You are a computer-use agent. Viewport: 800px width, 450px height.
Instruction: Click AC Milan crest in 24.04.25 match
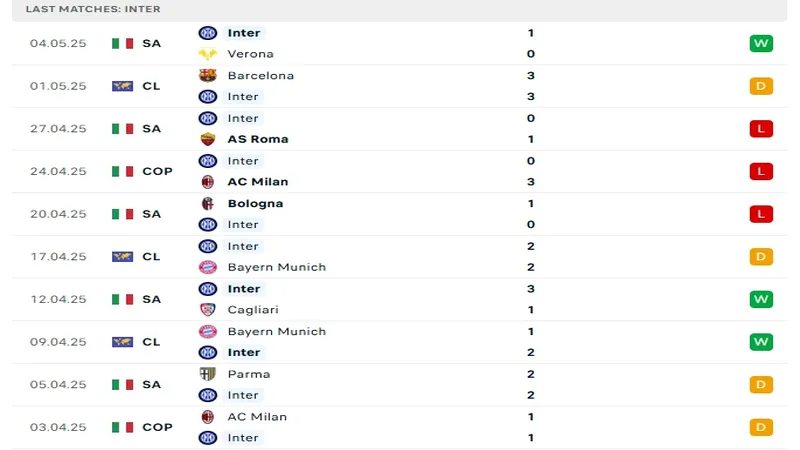(207, 182)
